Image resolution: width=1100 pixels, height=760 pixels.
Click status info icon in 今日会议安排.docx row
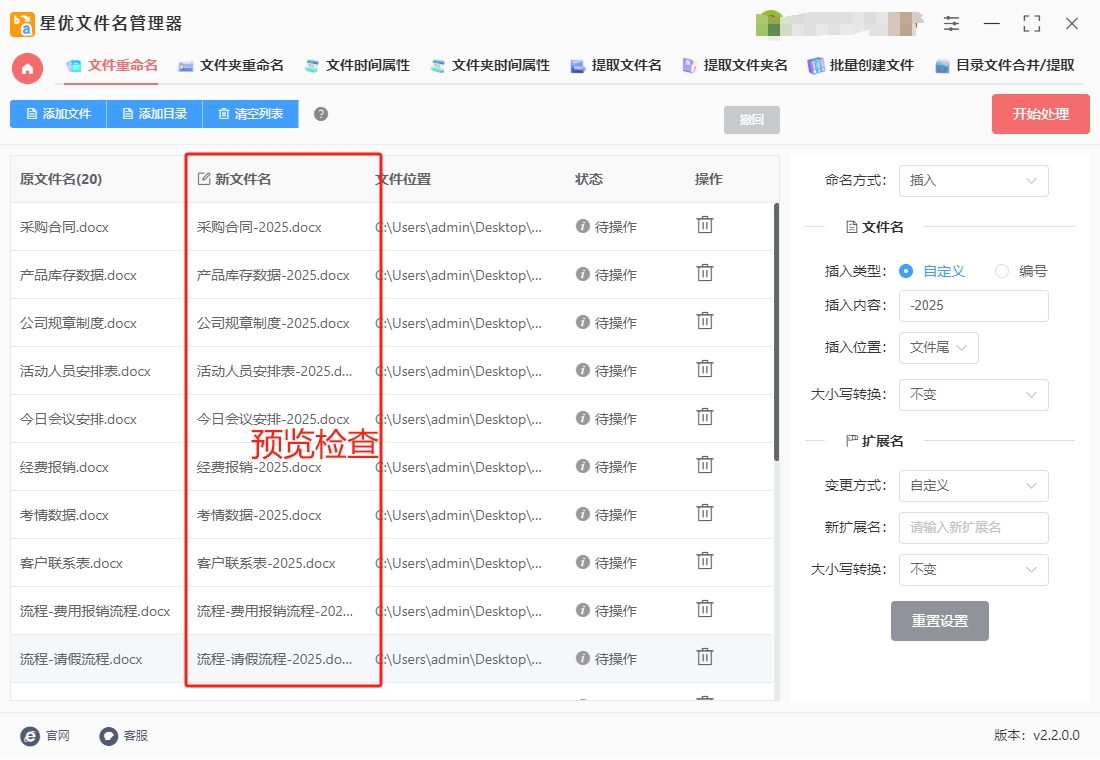582,418
